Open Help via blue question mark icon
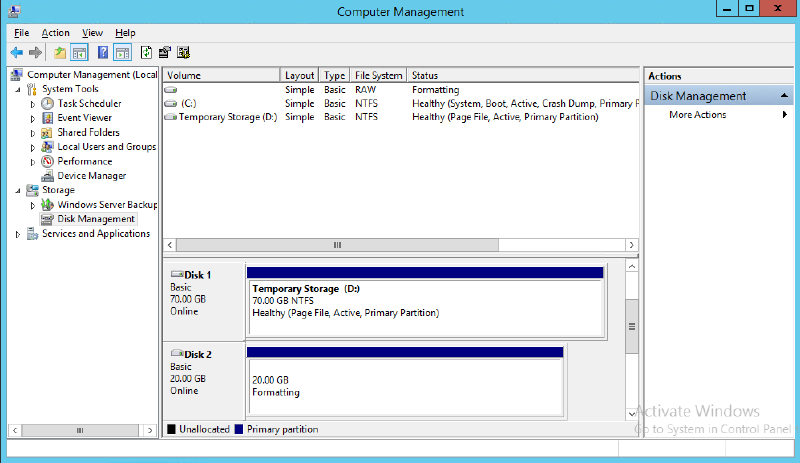The width and height of the screenshot is (800, 463). pyautogui.click(x=103, y=52)
